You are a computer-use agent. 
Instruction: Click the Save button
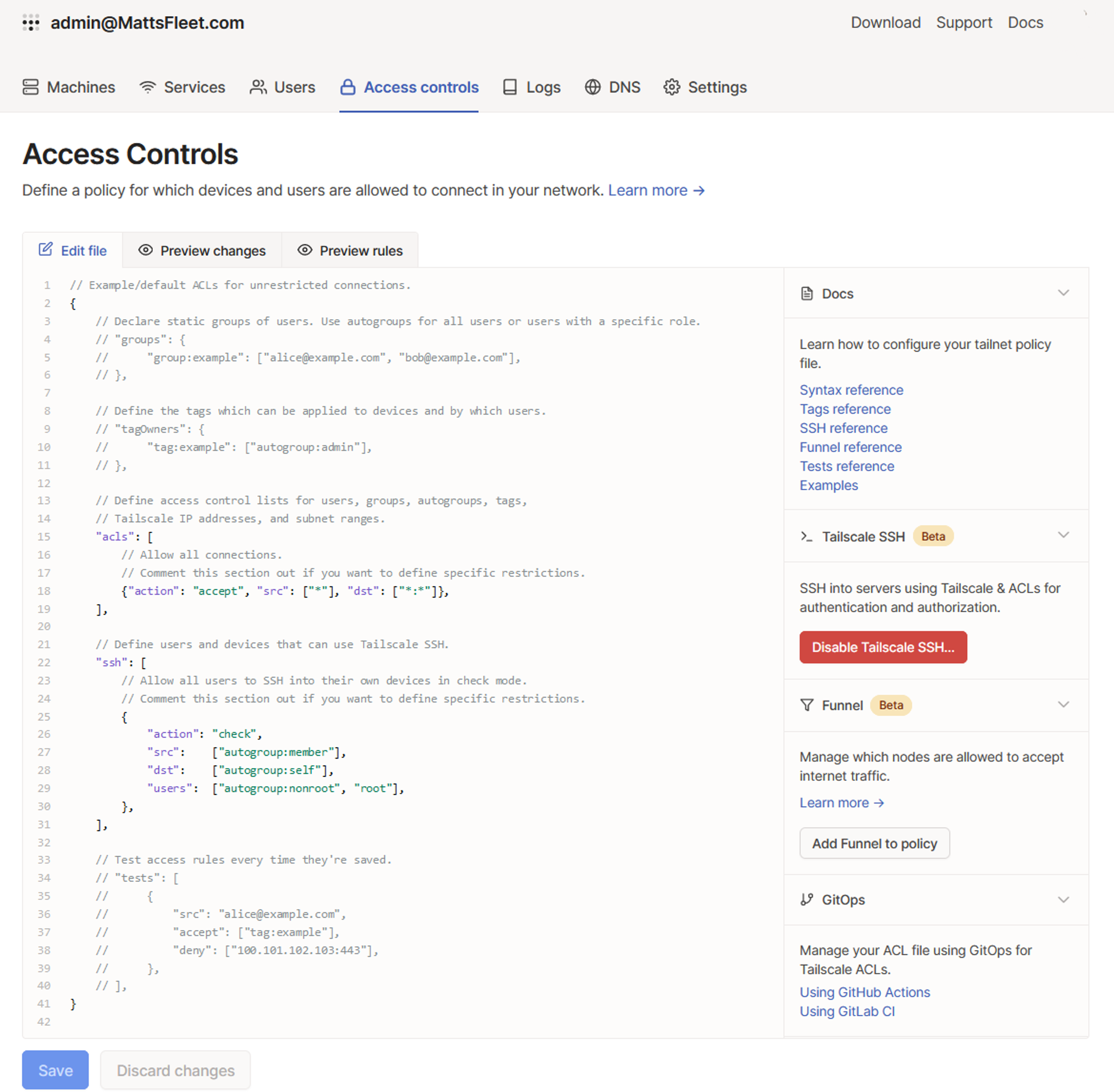coord(55,1070)
